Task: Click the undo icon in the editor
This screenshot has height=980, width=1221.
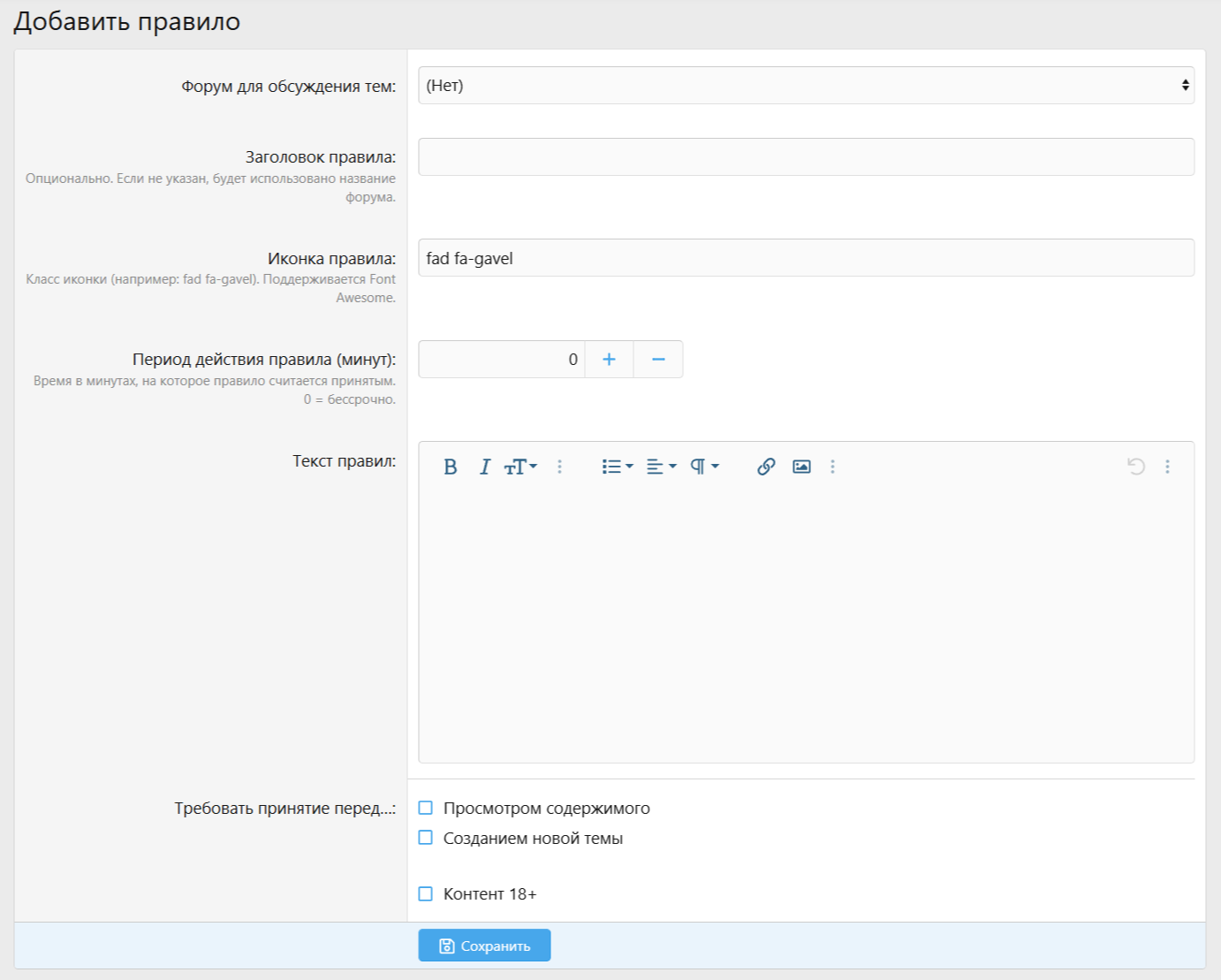Action: tap(1136, 467)
